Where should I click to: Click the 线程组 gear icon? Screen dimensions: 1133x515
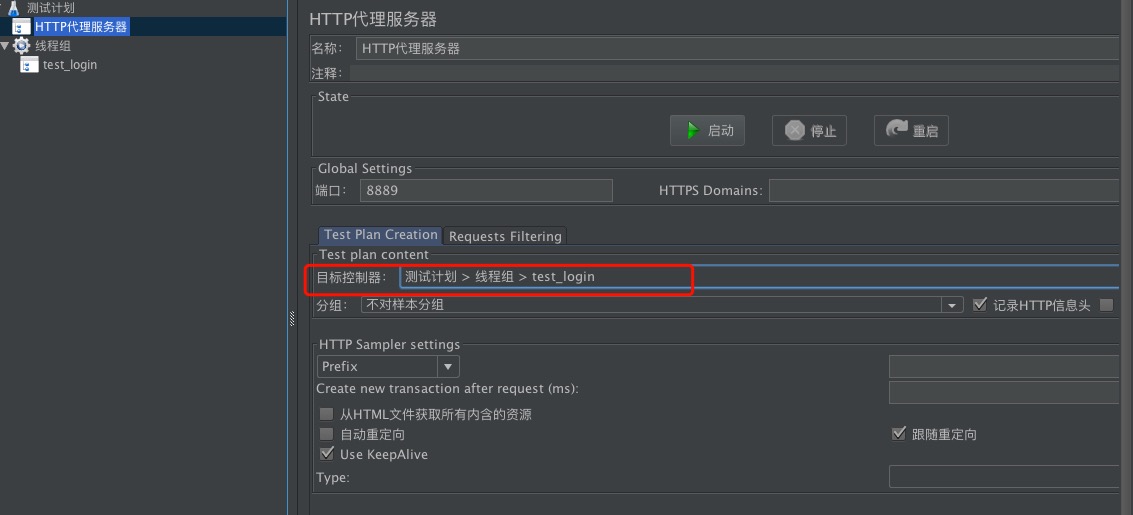(x=22, y=46)
